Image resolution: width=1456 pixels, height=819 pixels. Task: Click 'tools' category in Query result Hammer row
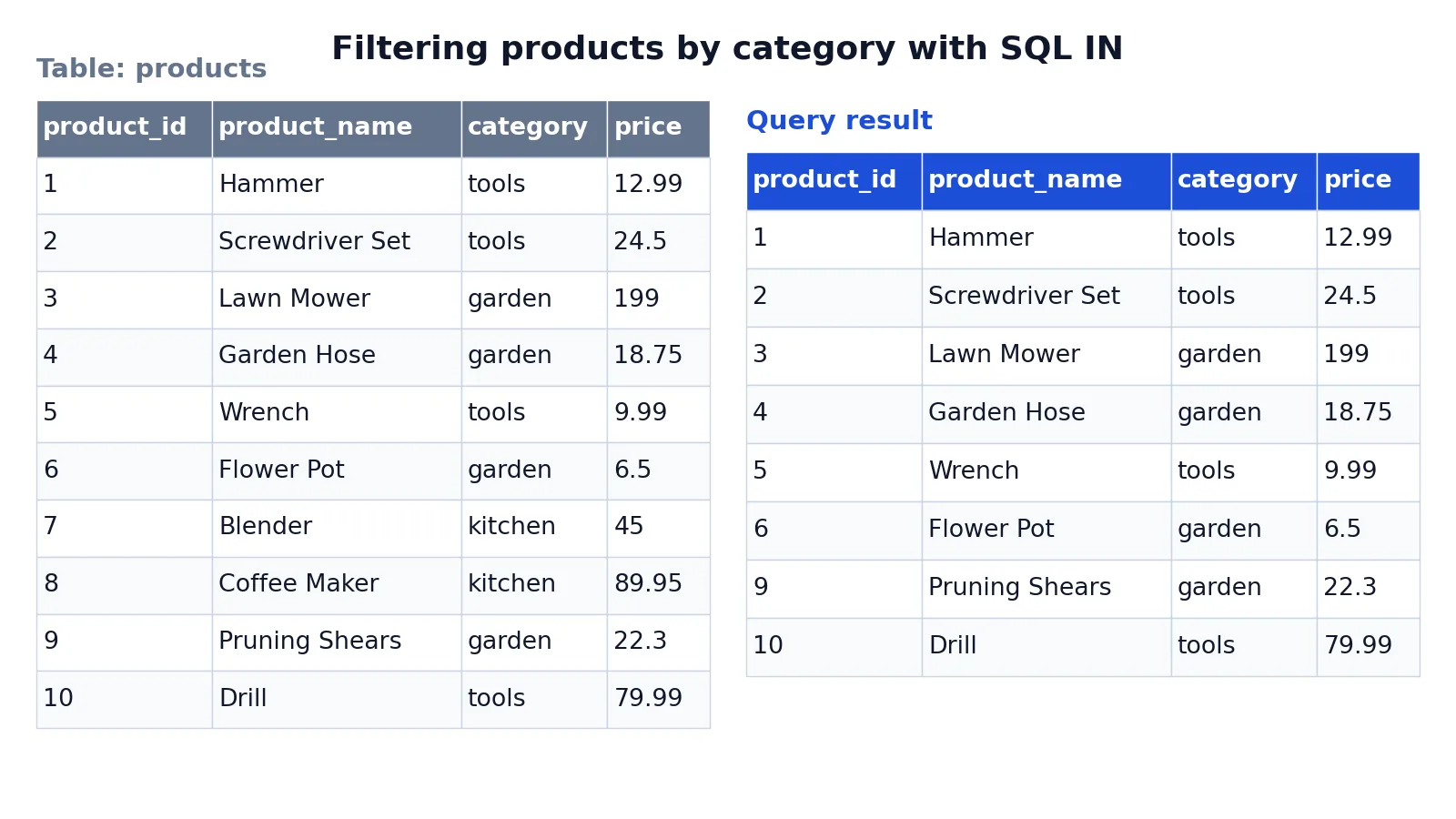click(x=1244, y=239)
